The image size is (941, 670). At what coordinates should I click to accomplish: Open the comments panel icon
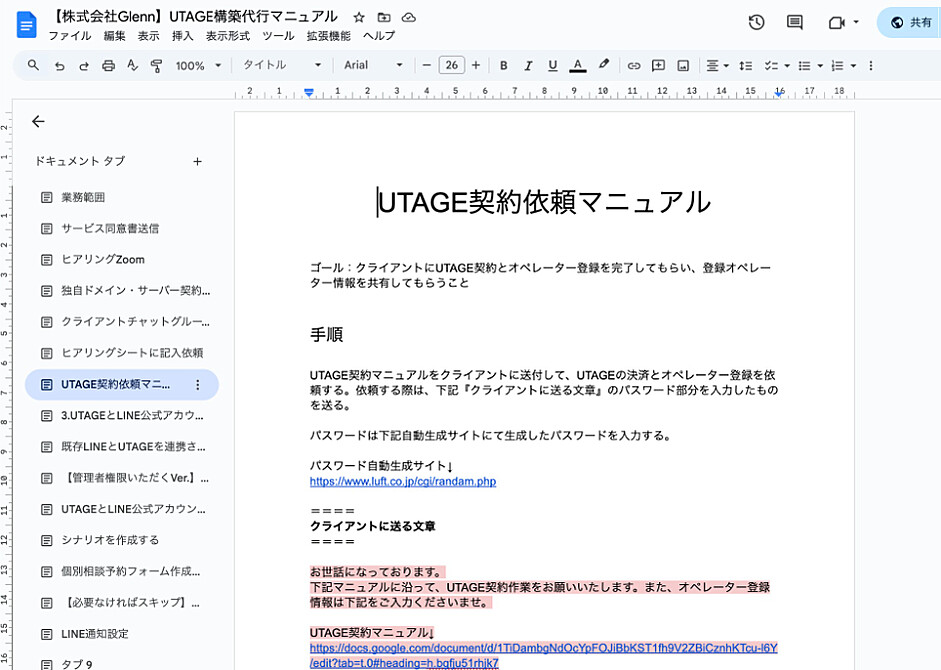click(x=795, y=23)
